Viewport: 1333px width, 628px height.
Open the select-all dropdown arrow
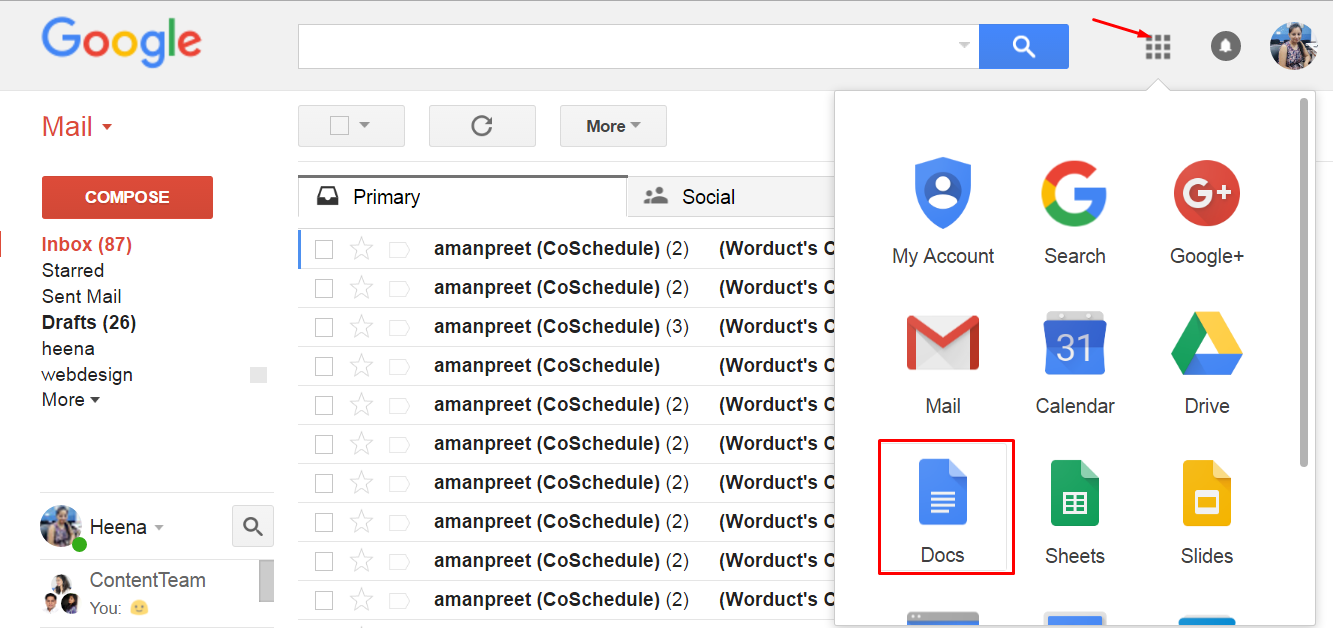[x=366, y=125]
